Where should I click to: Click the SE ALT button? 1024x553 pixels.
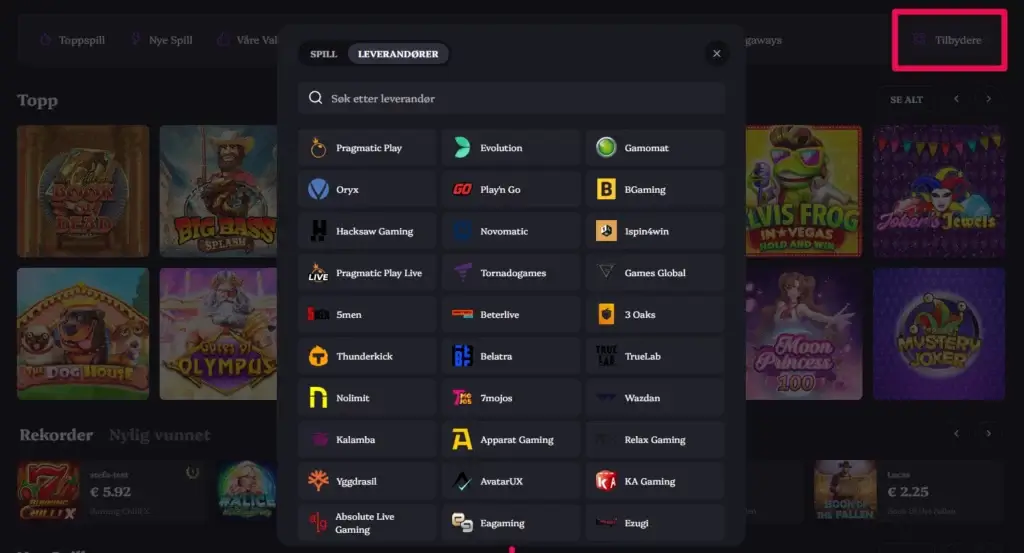[x=906, y=100]
